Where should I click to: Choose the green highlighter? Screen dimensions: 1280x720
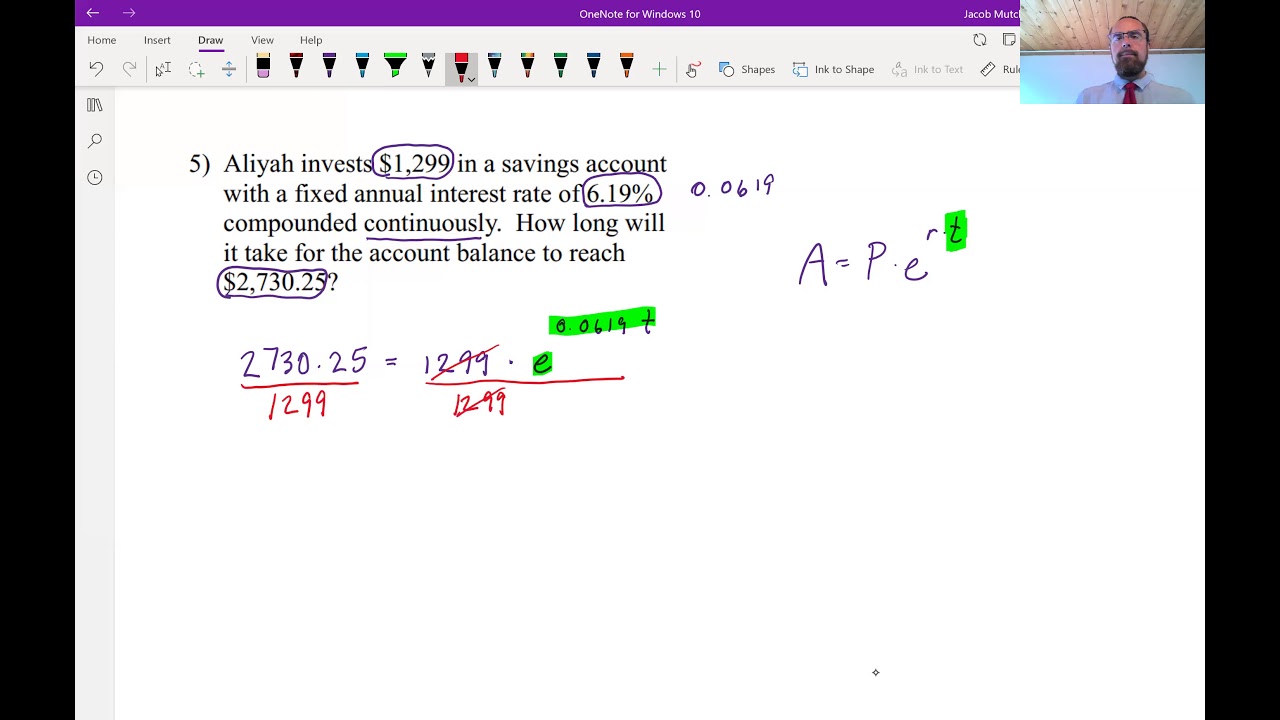coord(395,67)
